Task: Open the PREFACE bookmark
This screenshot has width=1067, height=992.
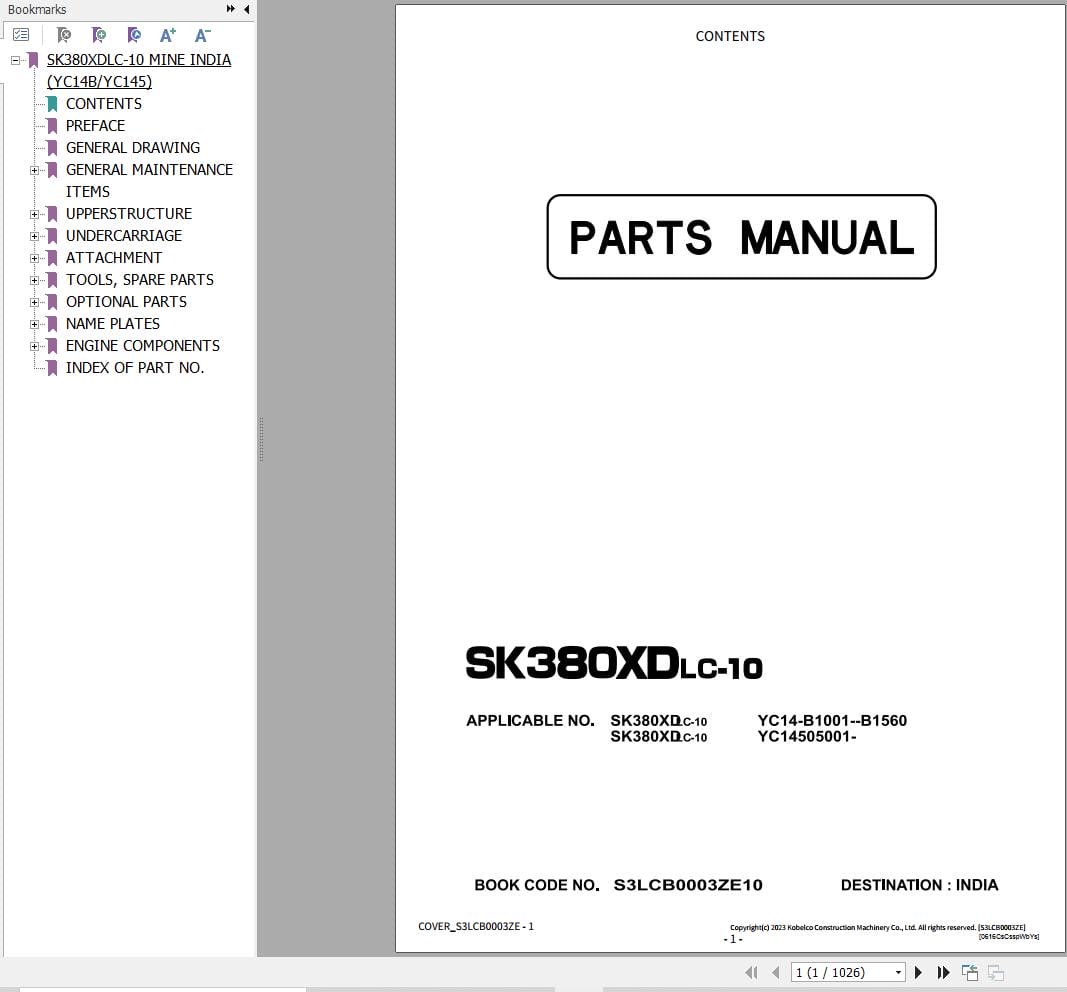Action: 95,125
